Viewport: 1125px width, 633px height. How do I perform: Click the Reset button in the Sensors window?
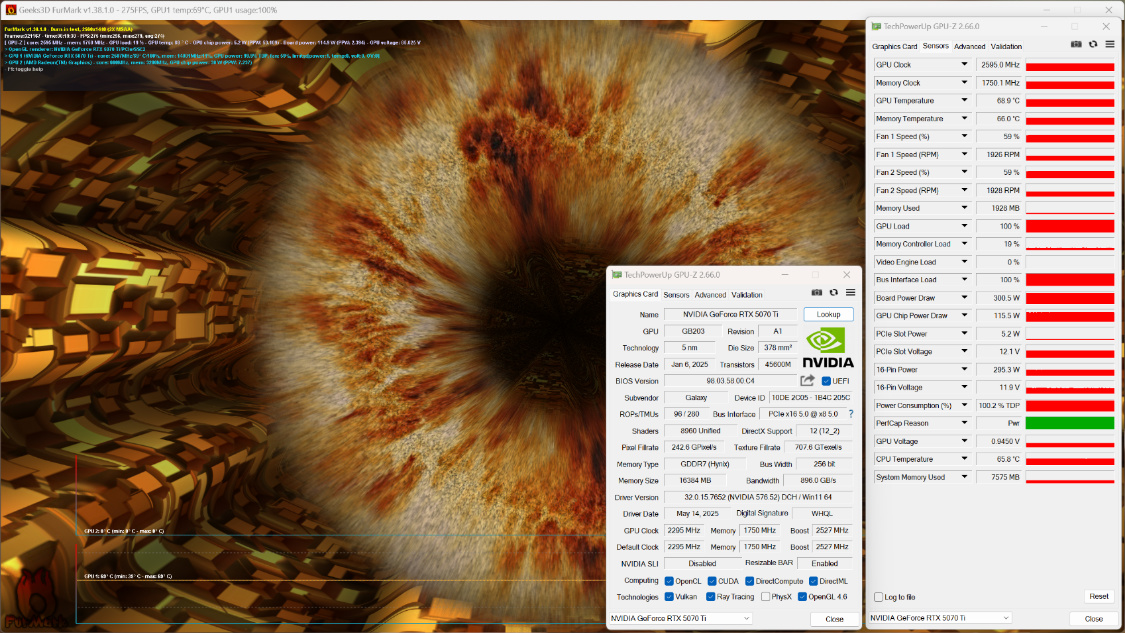pos(1098,596)
